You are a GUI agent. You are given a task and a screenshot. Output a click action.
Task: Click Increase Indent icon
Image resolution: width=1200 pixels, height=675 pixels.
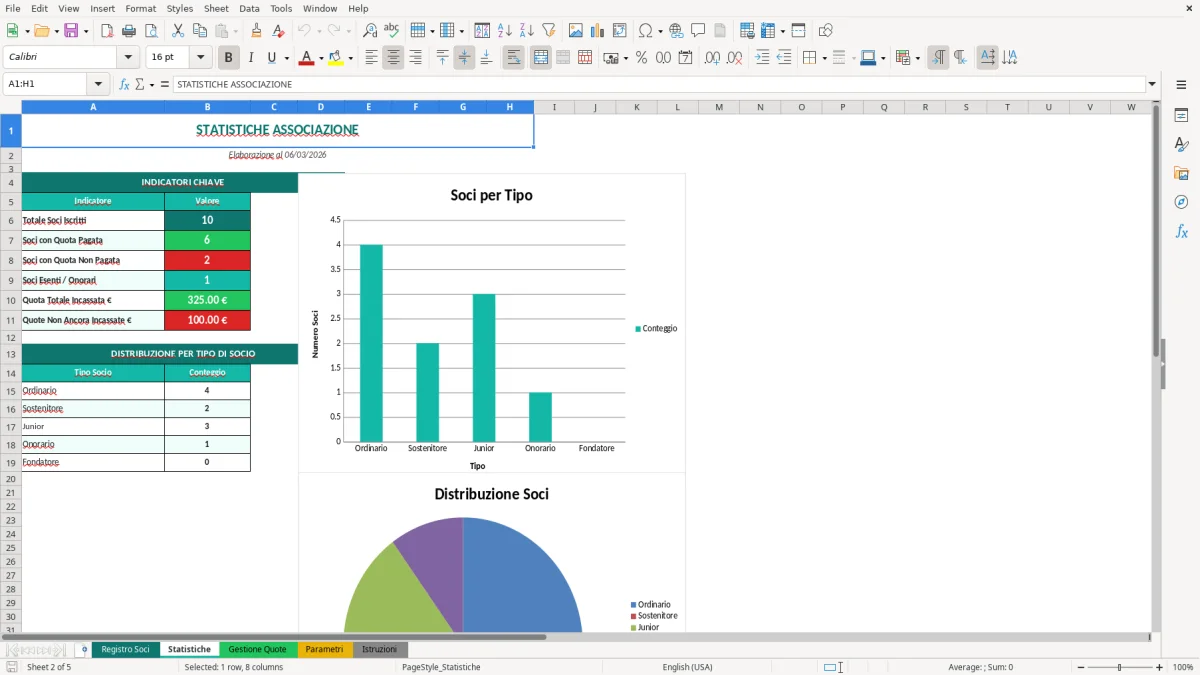pyautogui.click(x=762, y=58)
